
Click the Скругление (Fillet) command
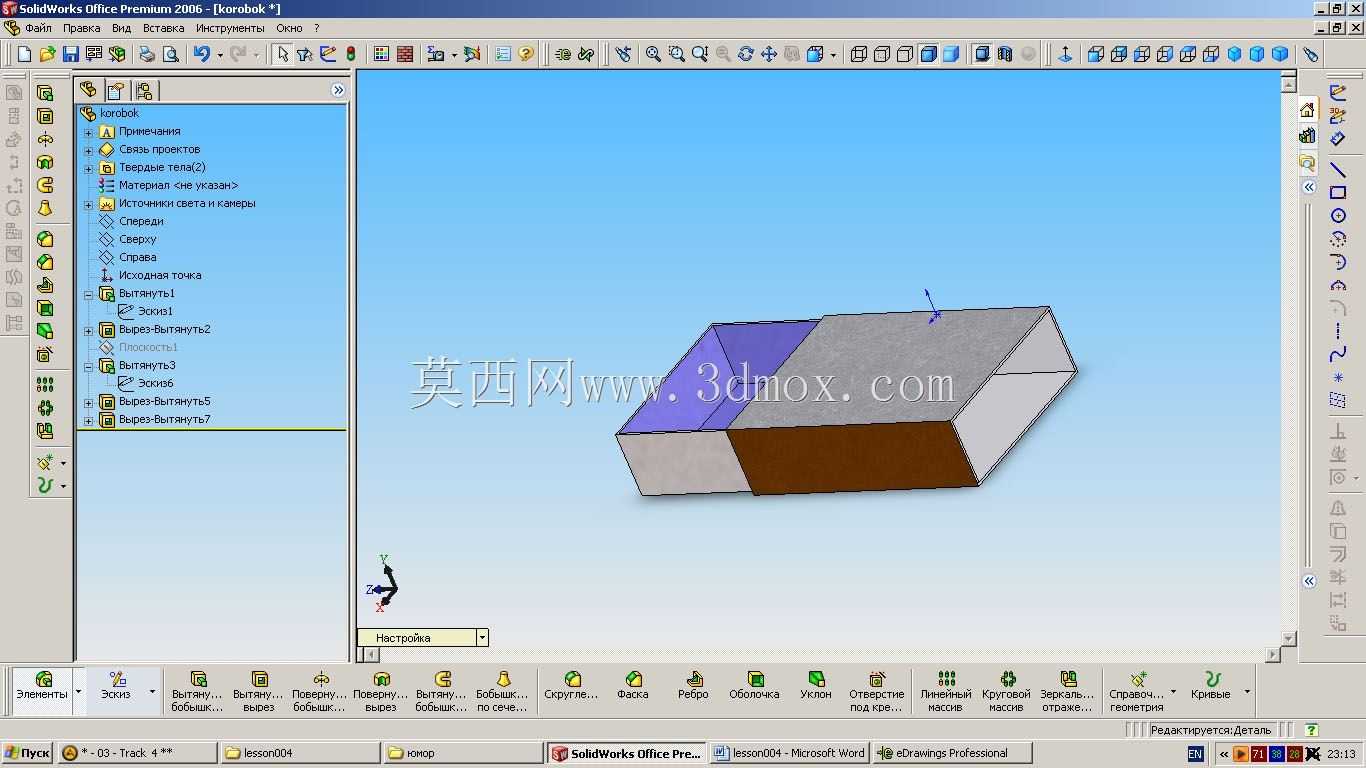tap(572, 686)
